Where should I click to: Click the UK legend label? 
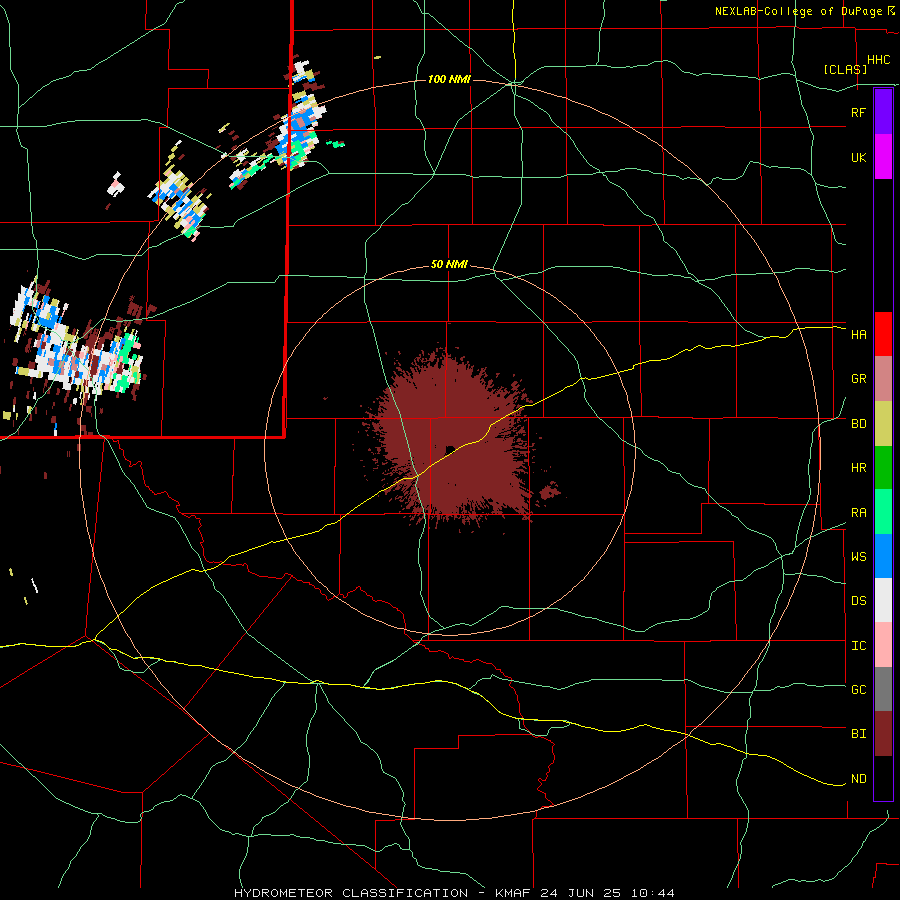click(x=858, y=157)
